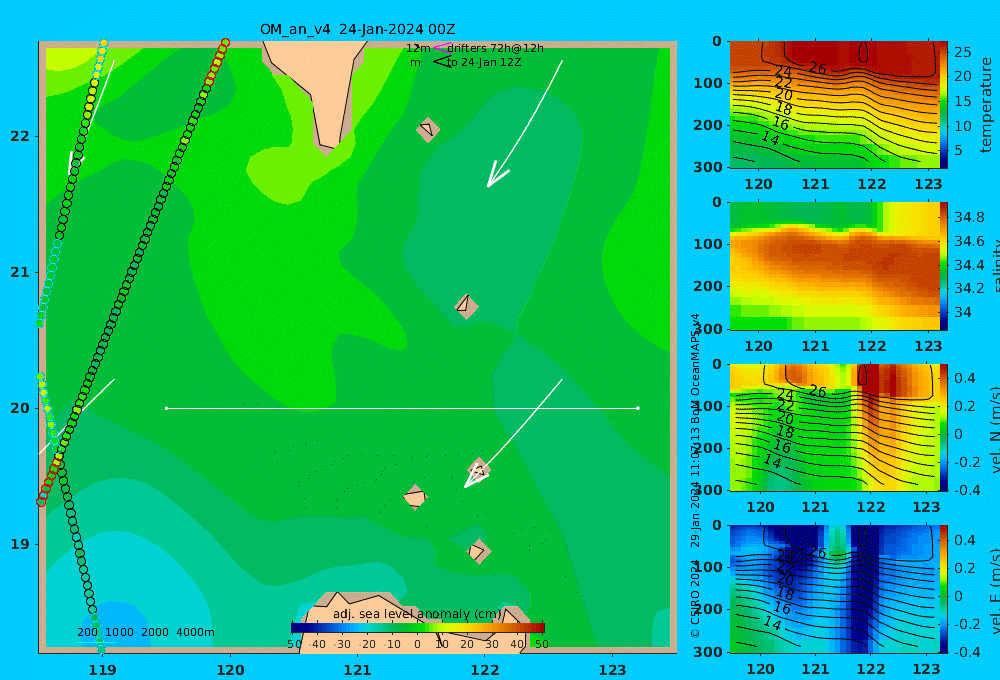Image resolution: width=1000 pixels, height=680 pixels.
Task: Click the vertical CSIRO copyright text
Action: [x=695, y=475]
